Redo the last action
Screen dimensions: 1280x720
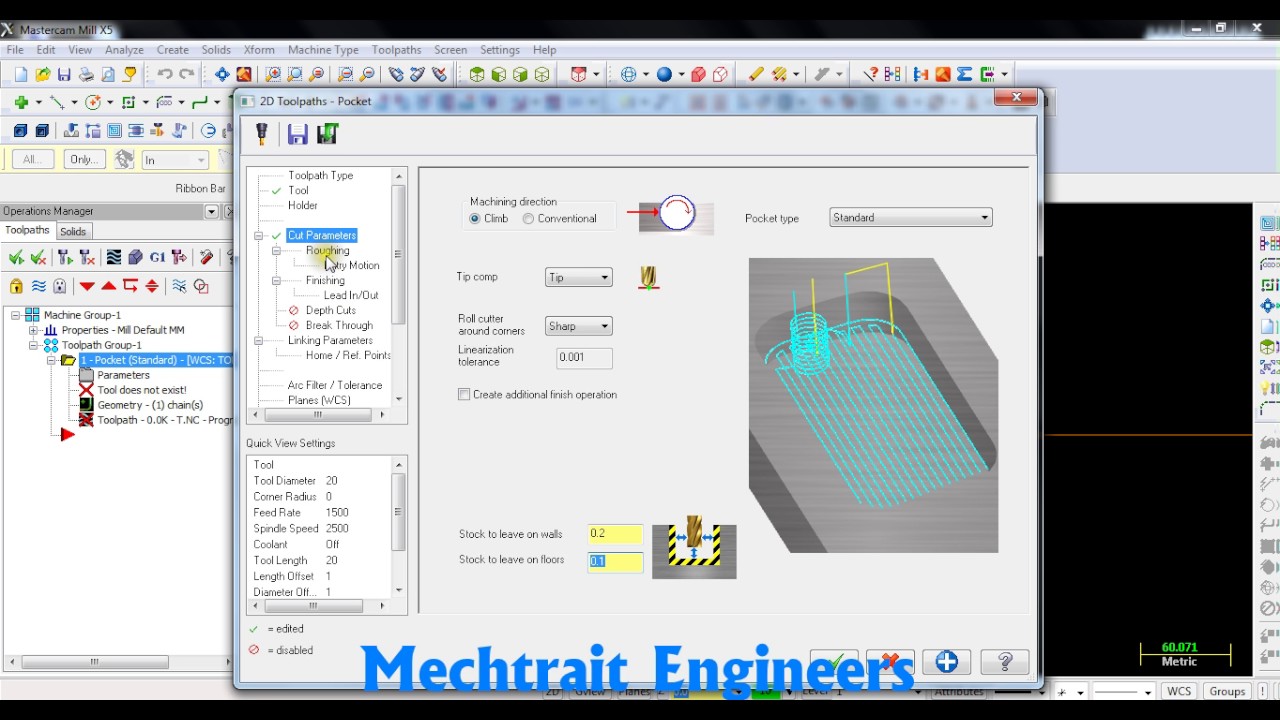click(187, 74)
